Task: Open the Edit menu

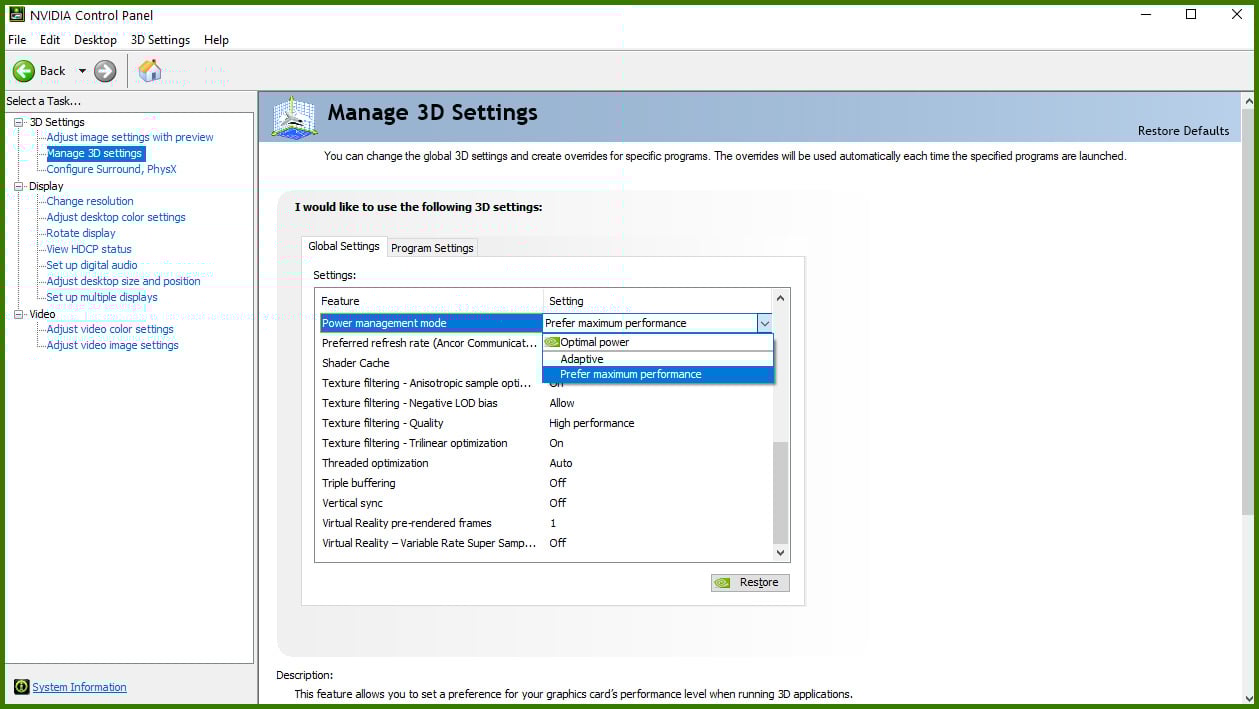Action: point(50,40)
